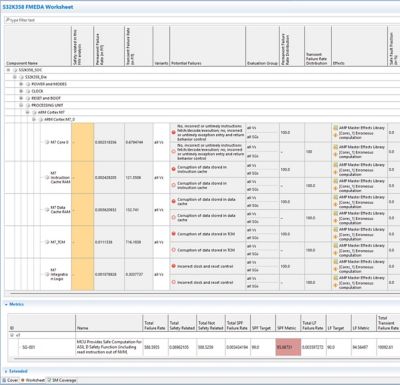Click the TCM transient corruption failure icon

click(x=173, y=250)
